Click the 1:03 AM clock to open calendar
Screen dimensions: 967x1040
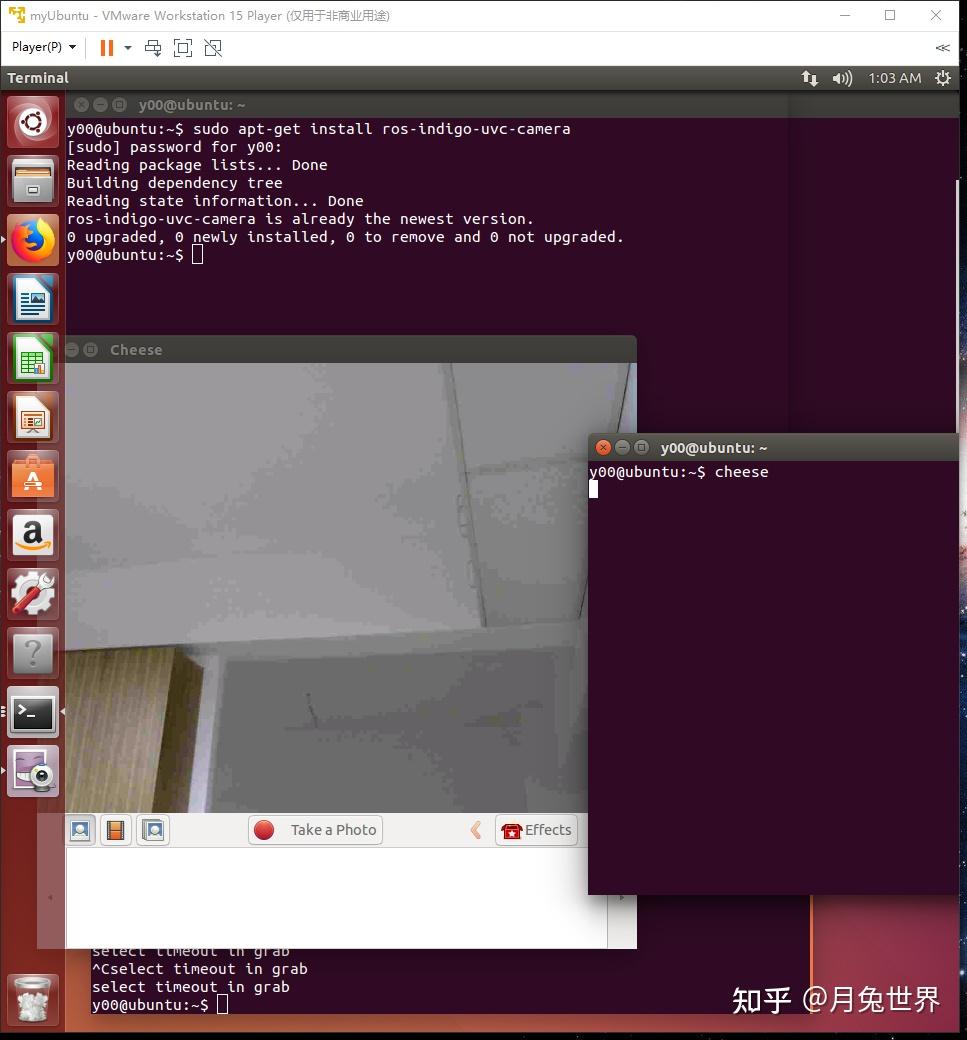tap(893, 78)
